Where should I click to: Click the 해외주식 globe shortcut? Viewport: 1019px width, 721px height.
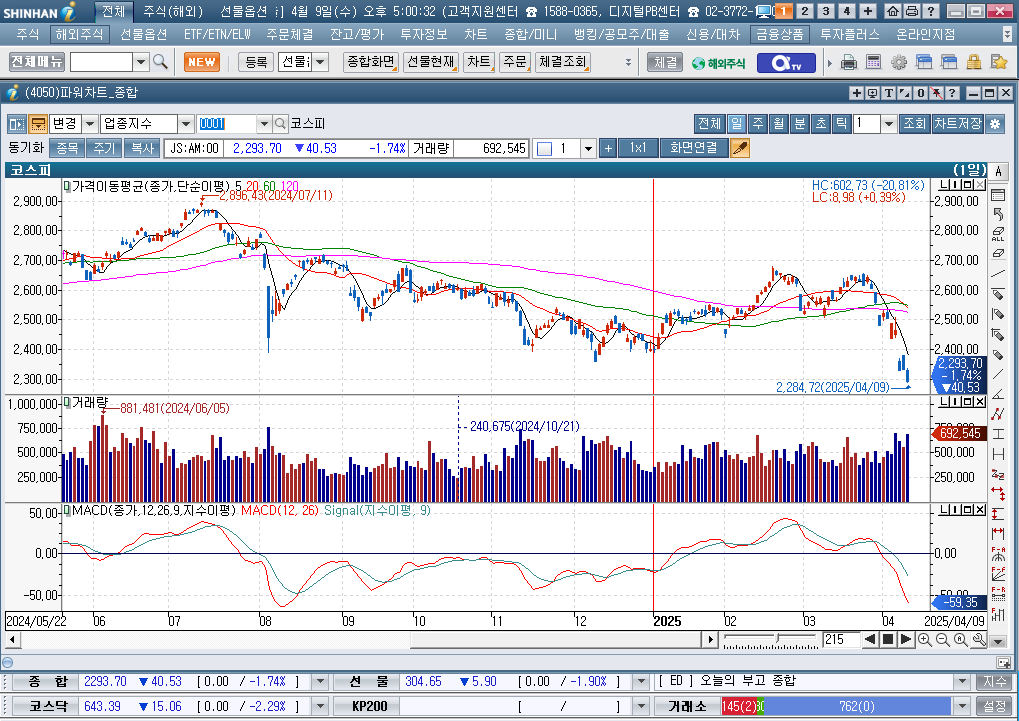[x=719, y=63]
